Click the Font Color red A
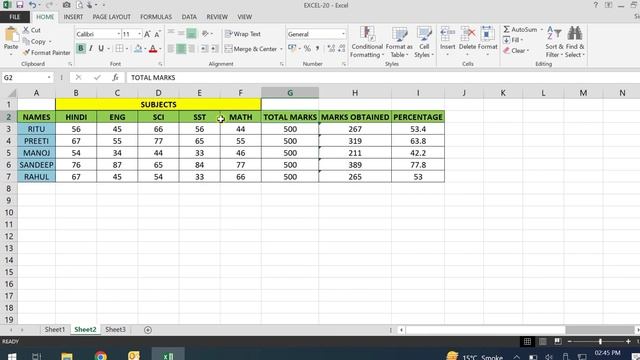 pos(153,49)
